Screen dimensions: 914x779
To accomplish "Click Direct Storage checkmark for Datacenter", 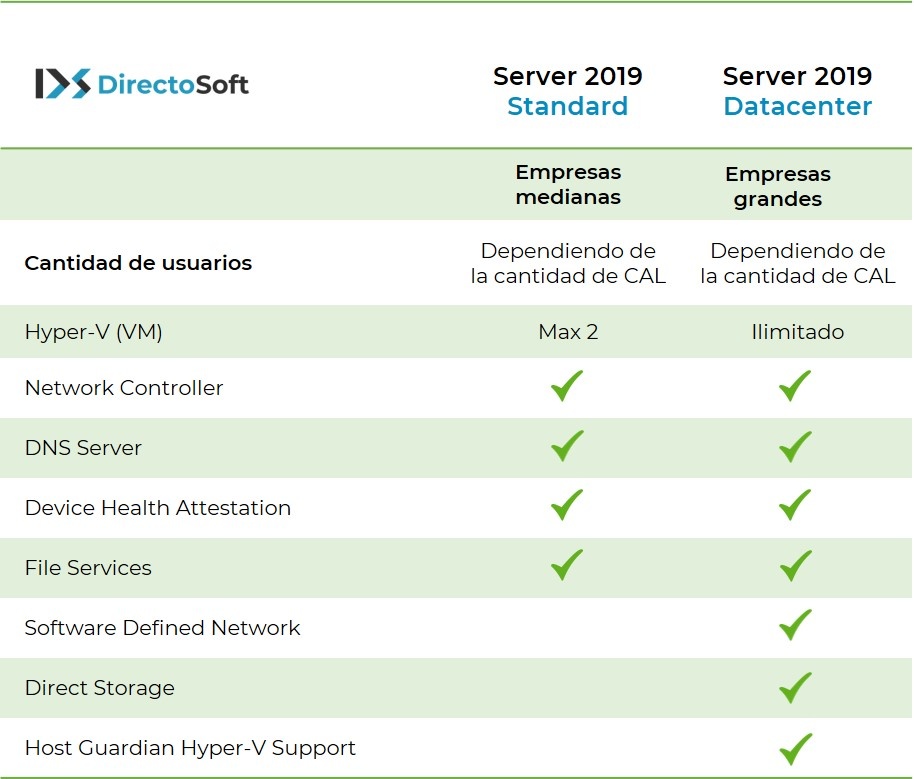I will coord(795,687).
